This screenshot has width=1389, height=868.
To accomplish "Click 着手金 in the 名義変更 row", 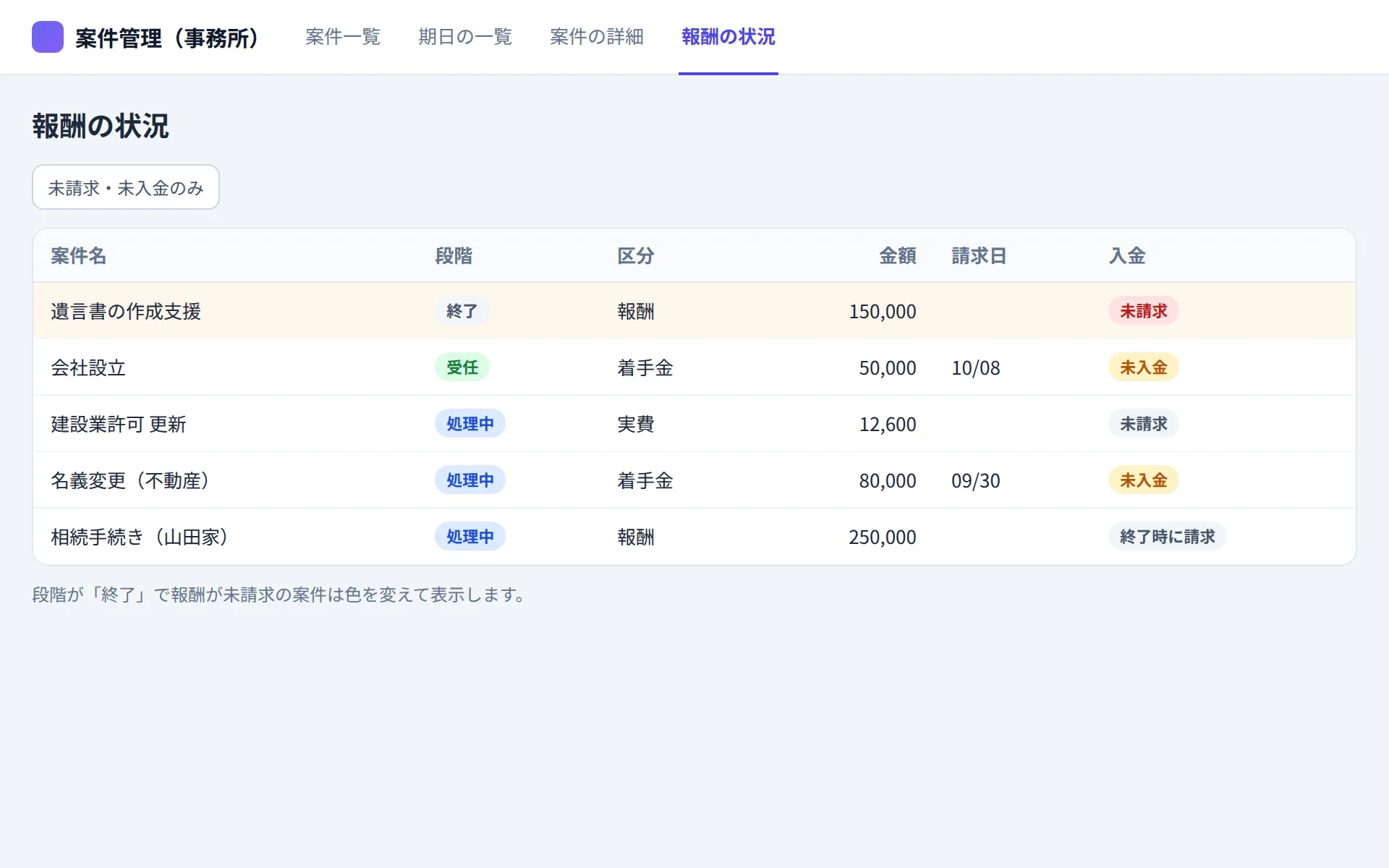I will 645,480.
